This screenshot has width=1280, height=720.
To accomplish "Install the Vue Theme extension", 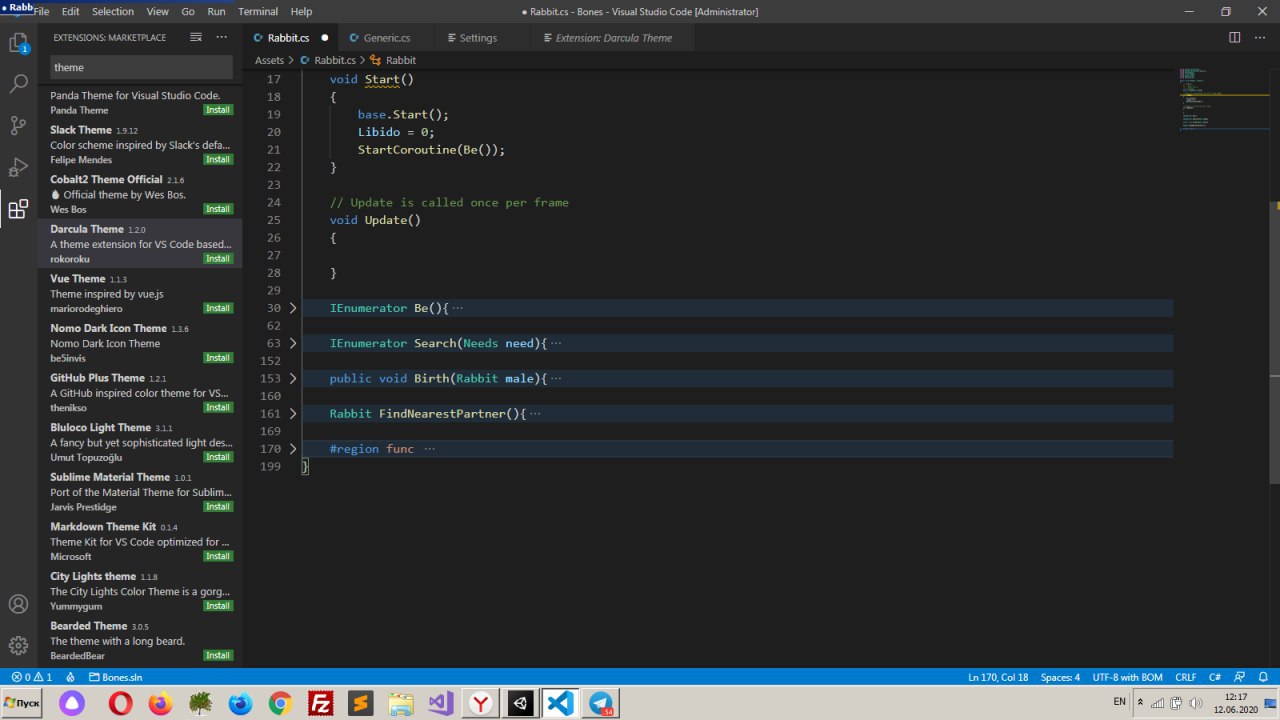I will coord(218,308).
